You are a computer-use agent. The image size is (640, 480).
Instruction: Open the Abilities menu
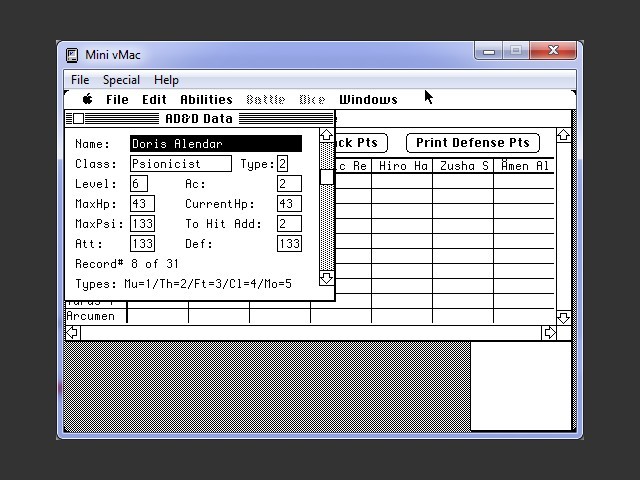207,100
